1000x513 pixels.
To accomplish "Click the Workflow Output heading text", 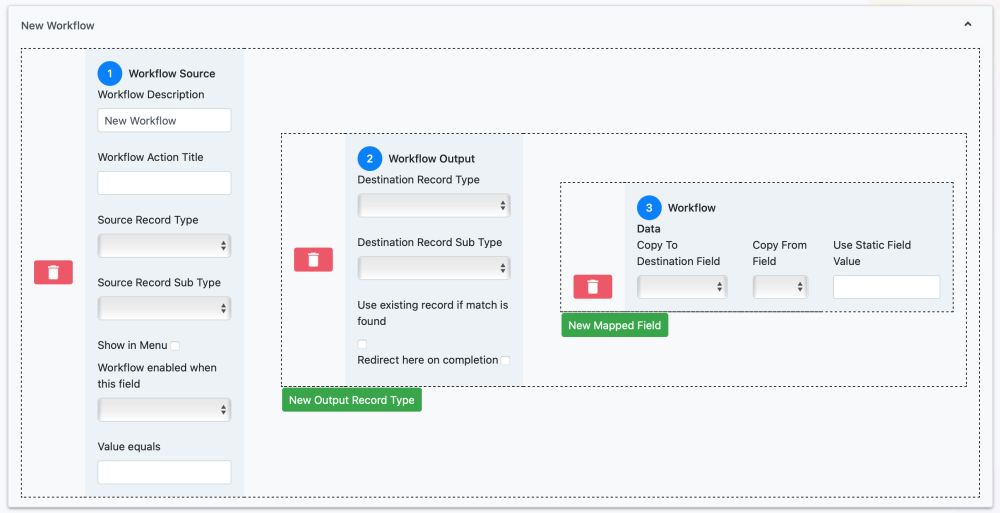I will (432, 158).
